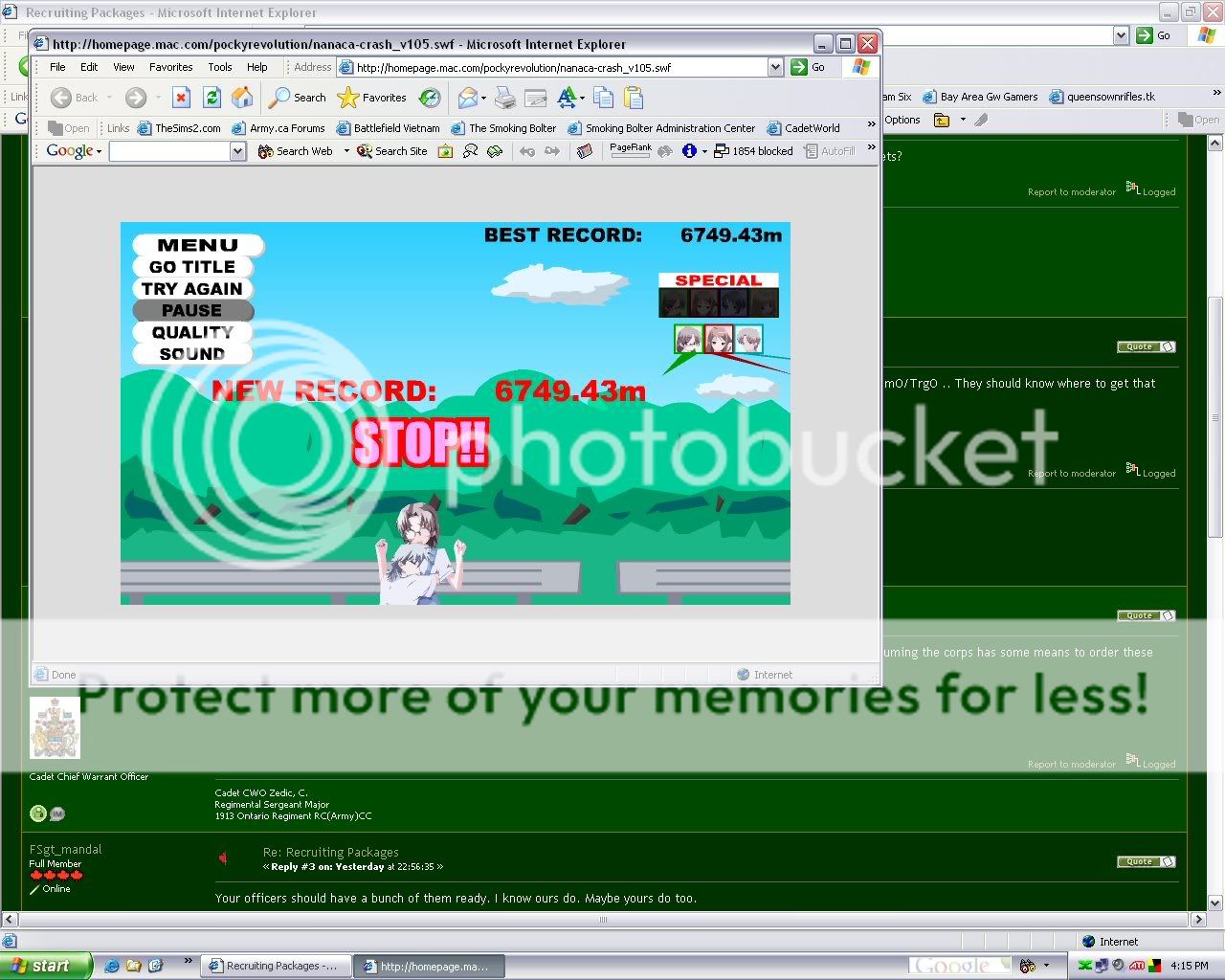
Task: Open the Battlefield Vietnam links bookmark
Action: tap(388, 128)
